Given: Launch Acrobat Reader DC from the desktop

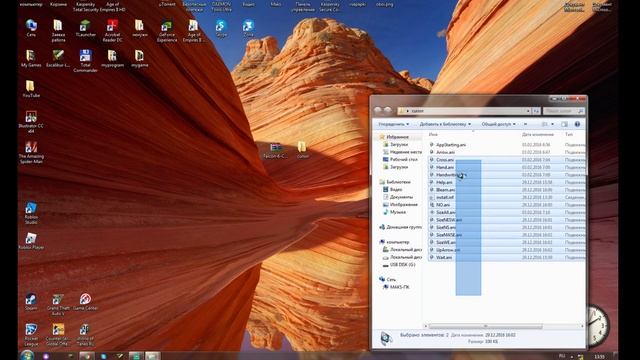Looking at the screenshot, I should (x=112, y=31).
